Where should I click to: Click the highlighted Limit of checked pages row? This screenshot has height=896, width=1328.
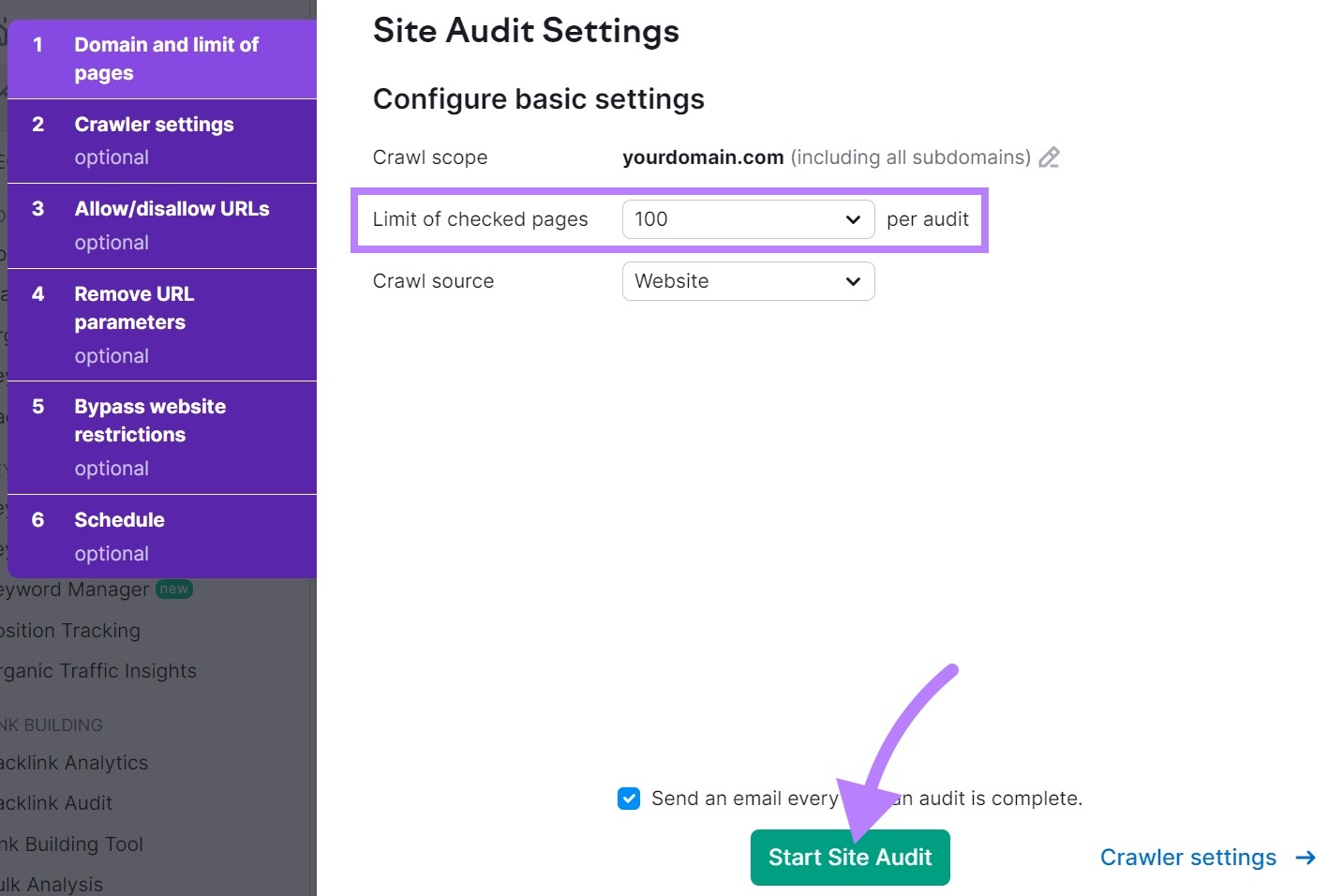point(481,219)
